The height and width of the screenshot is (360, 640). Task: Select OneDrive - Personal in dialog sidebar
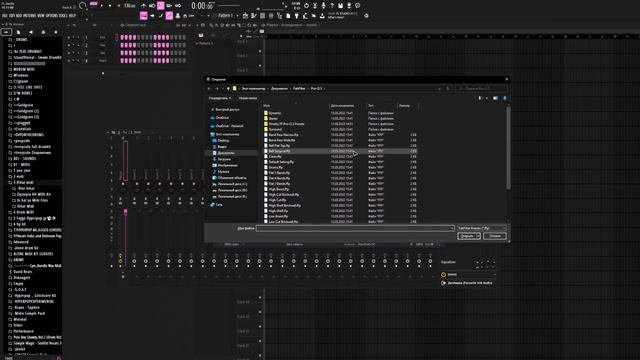(229, 126)
